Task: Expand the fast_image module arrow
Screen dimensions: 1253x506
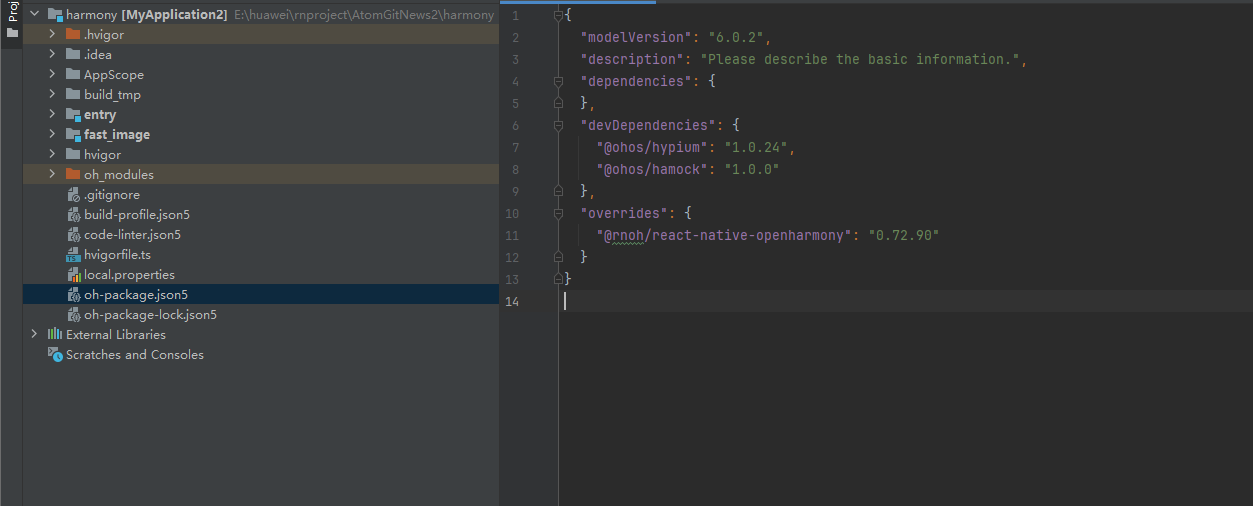Action: point(52,135)
